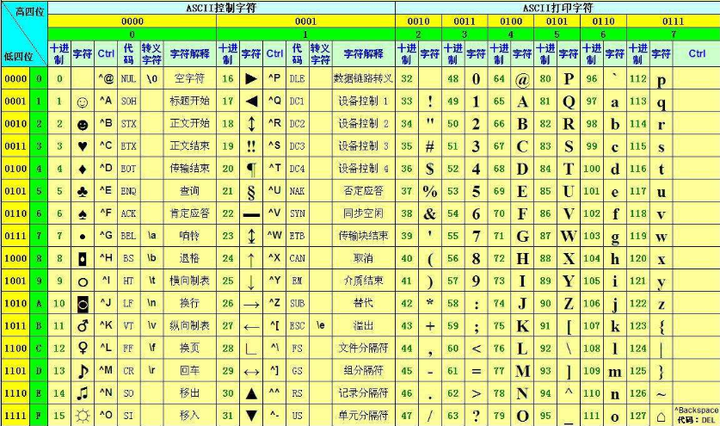Click the double music note beside ^N
This screenshot has height=426, width=720.
83,393
